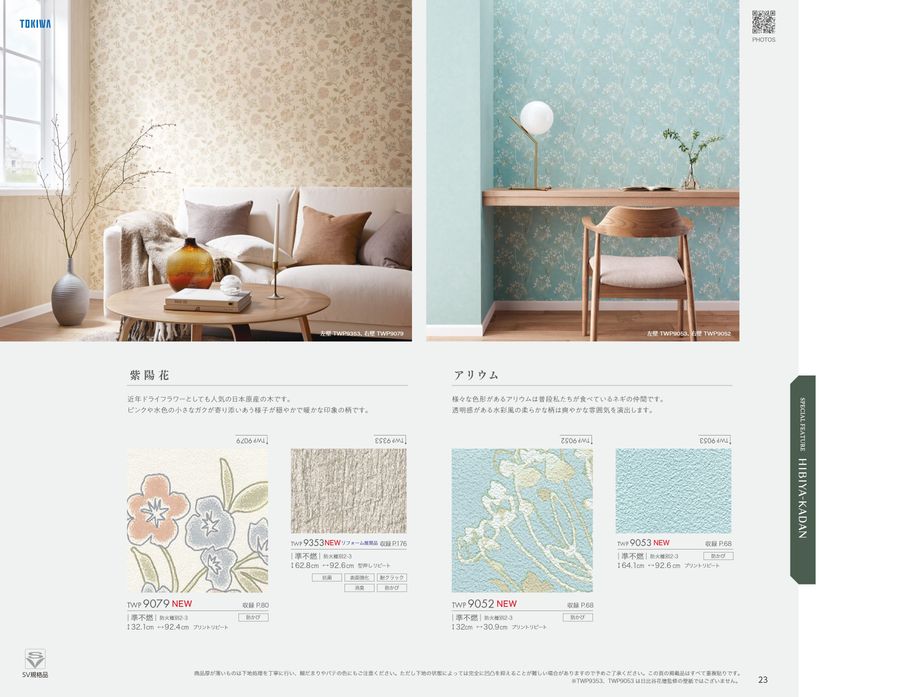The image size is (900, 697).
Task: Open the HIBIYA-KADAN side tab
Action: 802,479
